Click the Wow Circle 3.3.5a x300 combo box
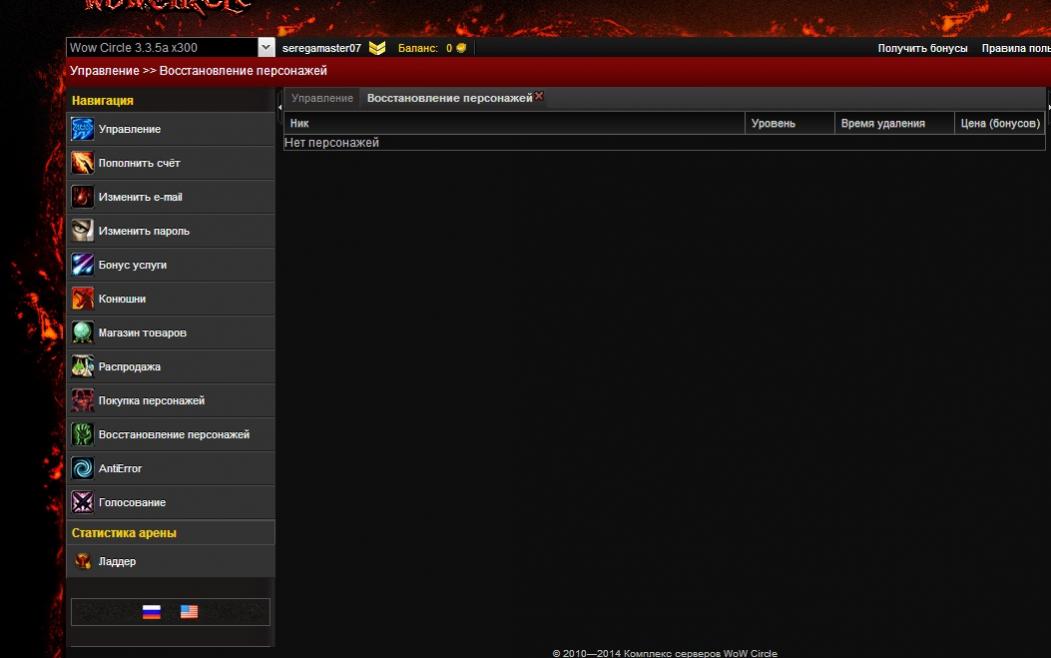This screenshot has height=658, width=1051. pyautogui.click(x=160, y=47)
